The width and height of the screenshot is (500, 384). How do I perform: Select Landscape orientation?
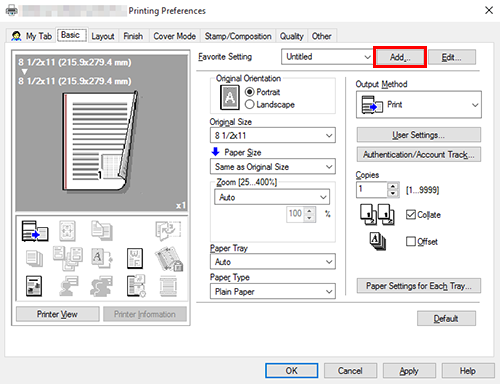[270, 105]
